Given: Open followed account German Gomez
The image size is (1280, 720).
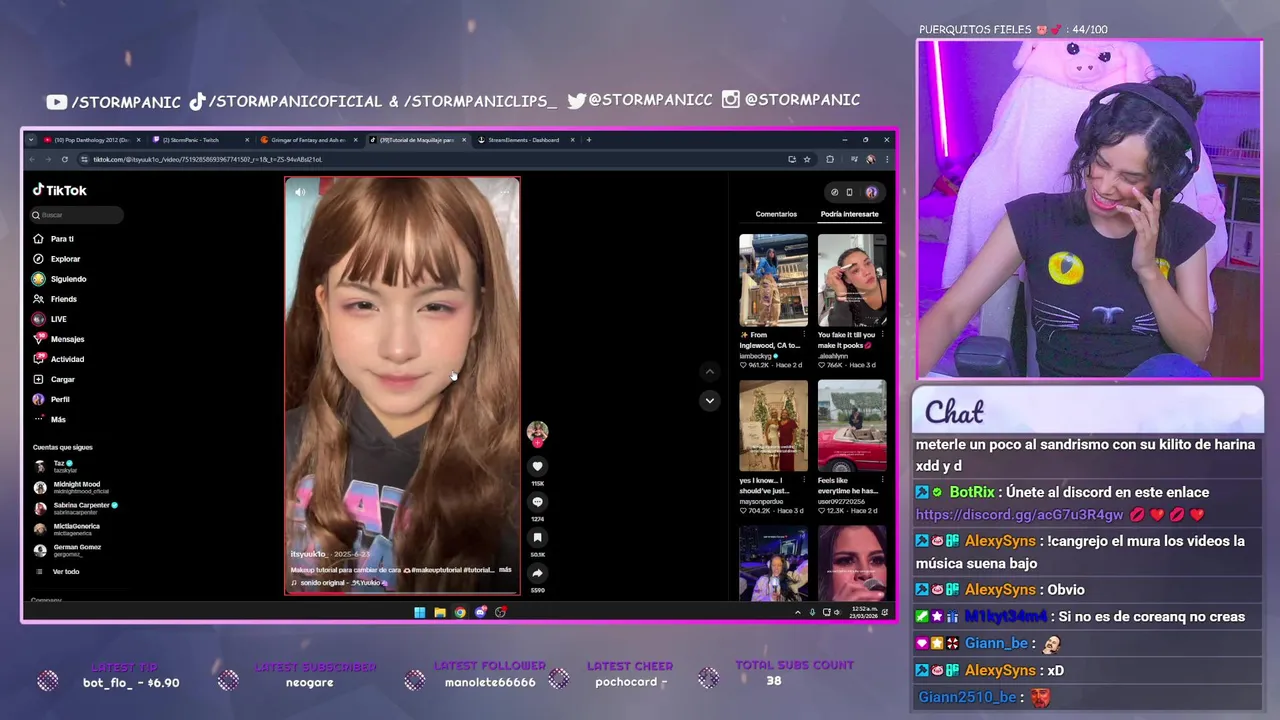Looking at the screenshot, I should click(67, 550).
